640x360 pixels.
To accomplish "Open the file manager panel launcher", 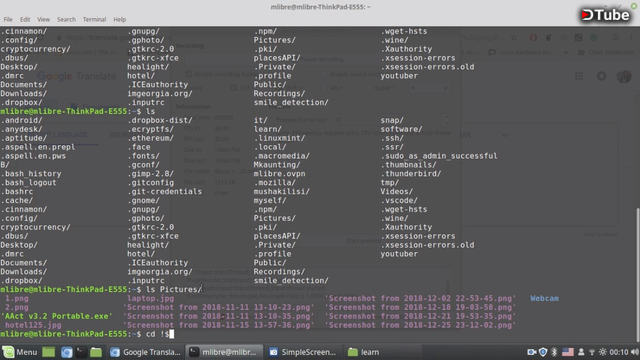I will 96,352.
